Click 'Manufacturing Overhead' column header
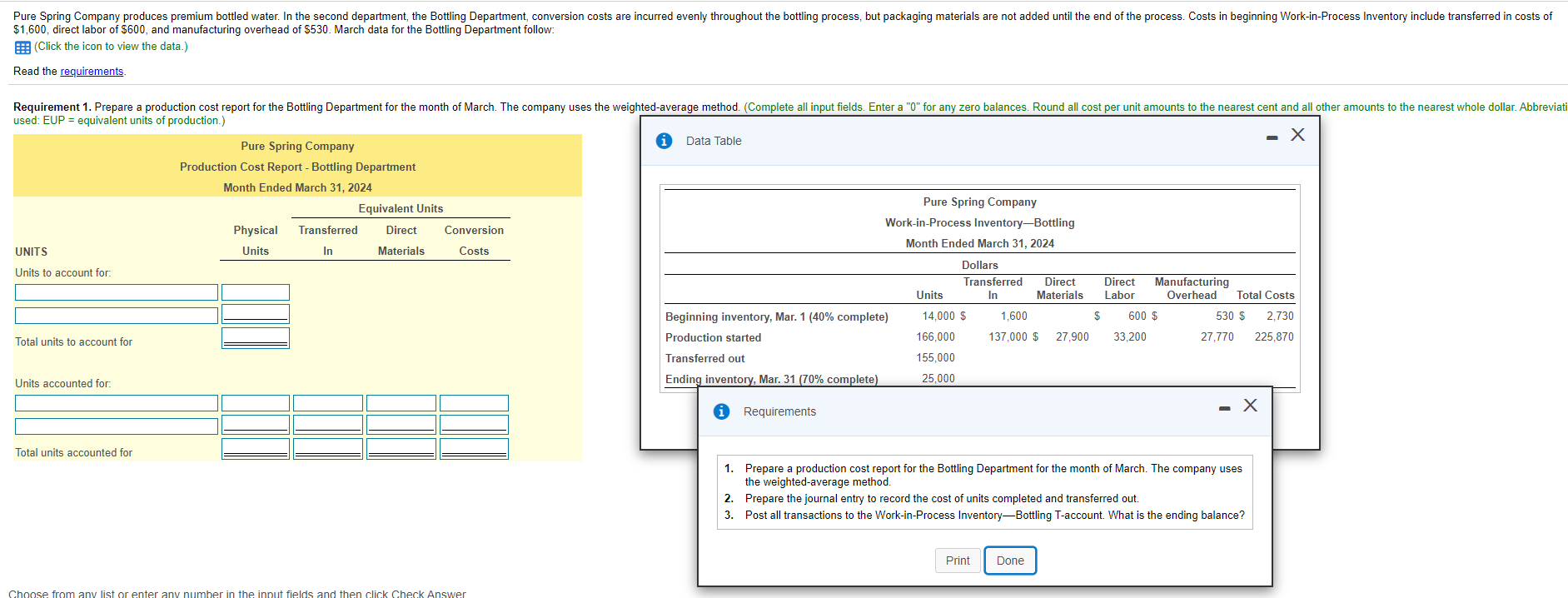The width and height of the screenshot is (1568, 598). pyautogui.click(x=1192, y=288)
